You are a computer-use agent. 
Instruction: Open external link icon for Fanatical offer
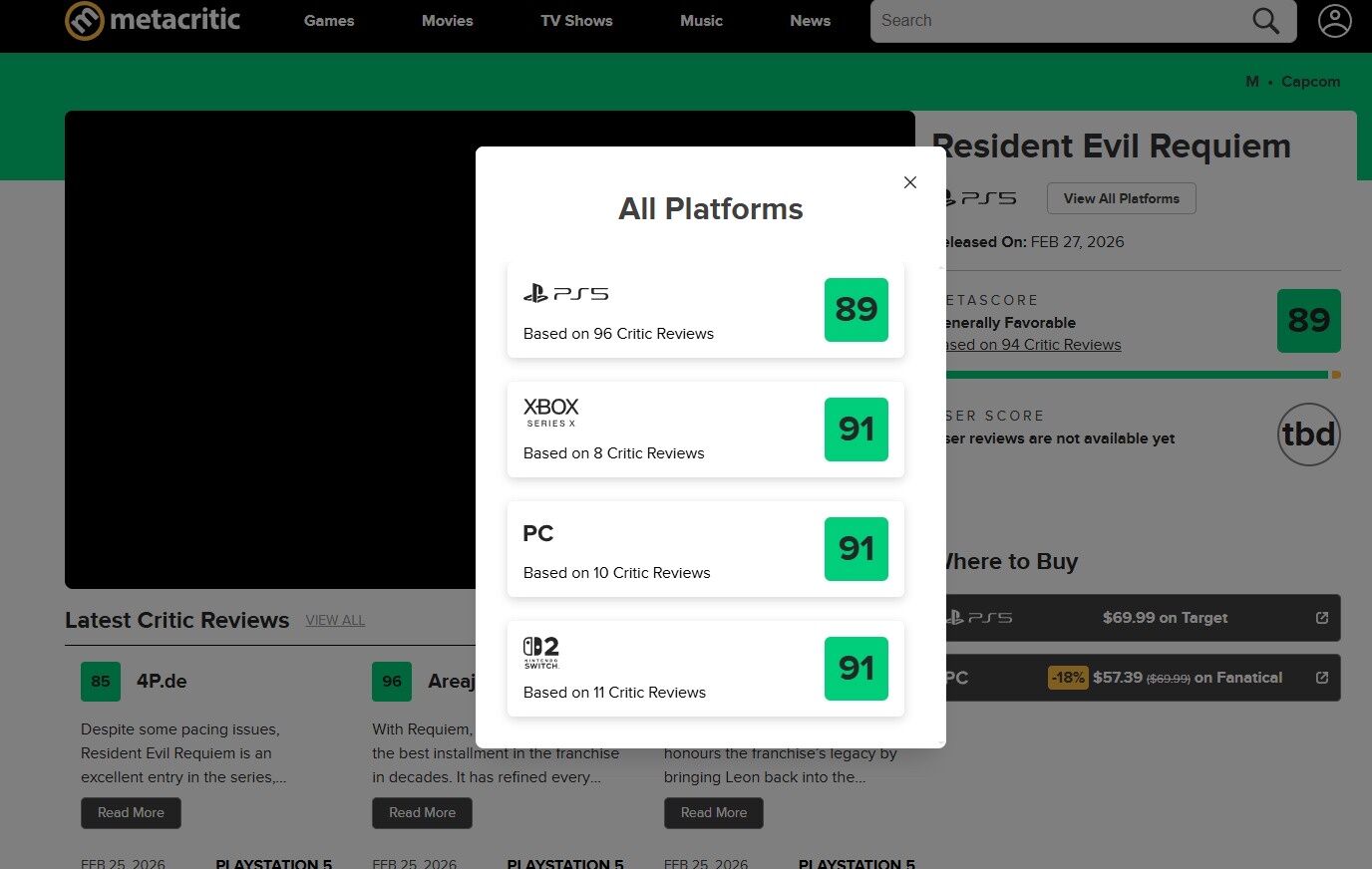1322,678
